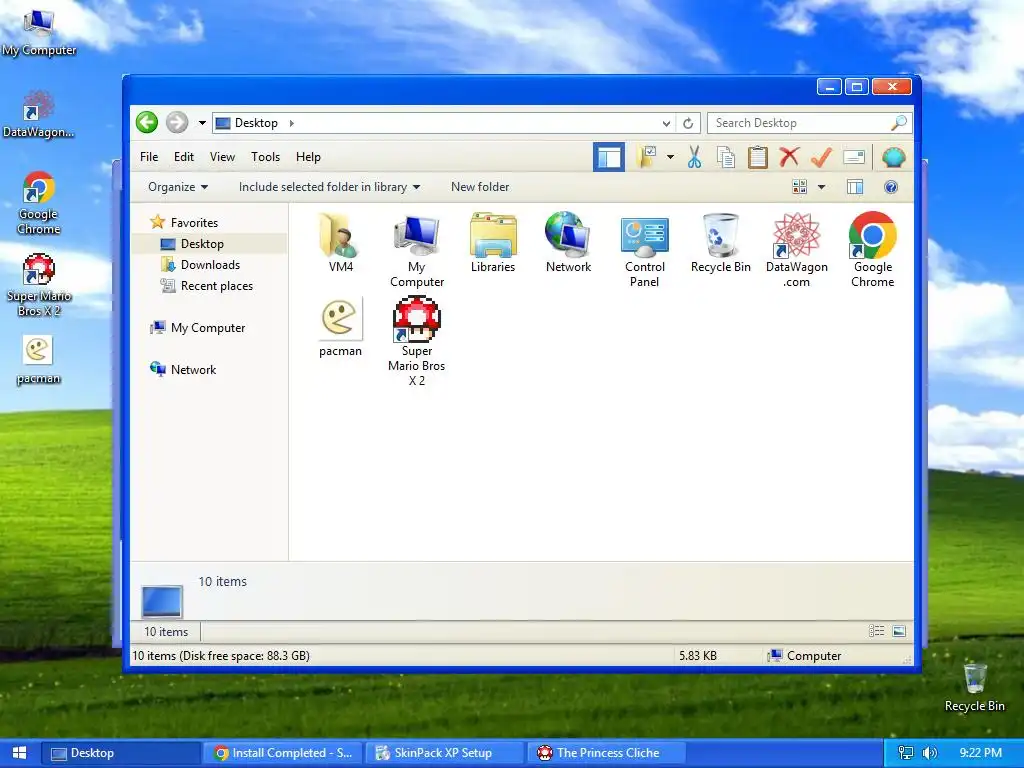Switch to the SkinPack XP Setup taskbar item
1024x768 pixels.
(x=444, y=753)
